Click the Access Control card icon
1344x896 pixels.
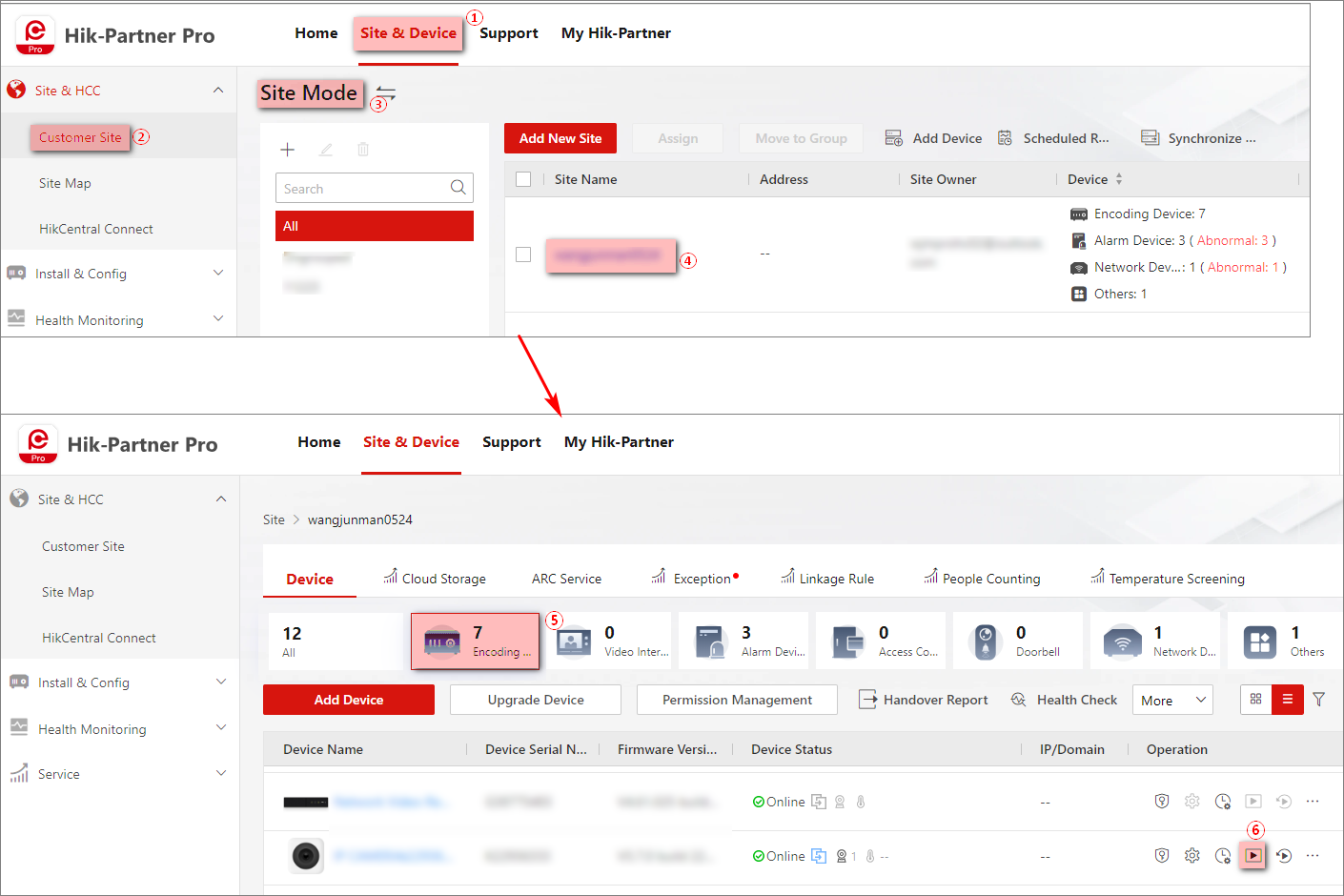(848, 641)
